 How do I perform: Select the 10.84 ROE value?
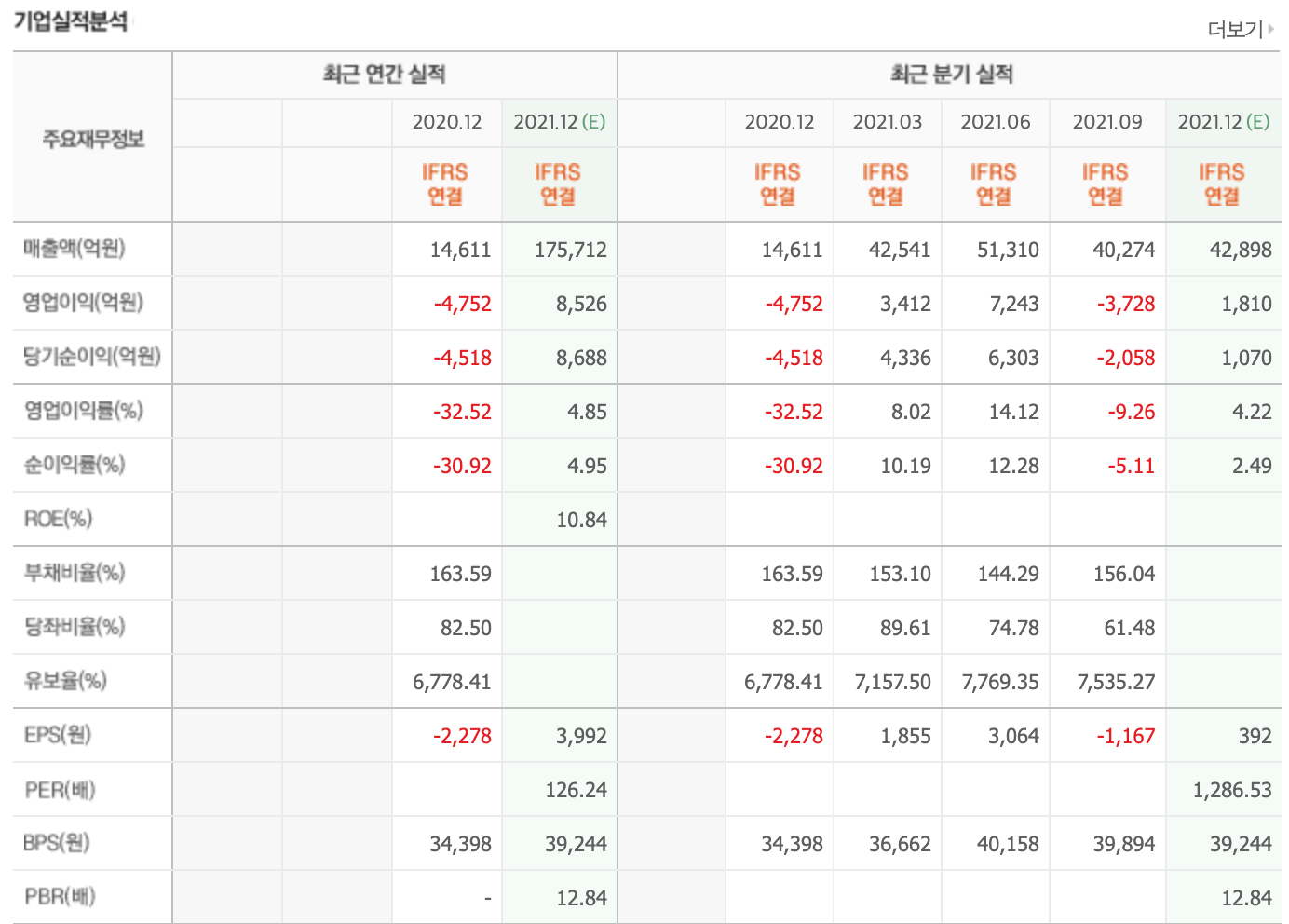[581, 520]
